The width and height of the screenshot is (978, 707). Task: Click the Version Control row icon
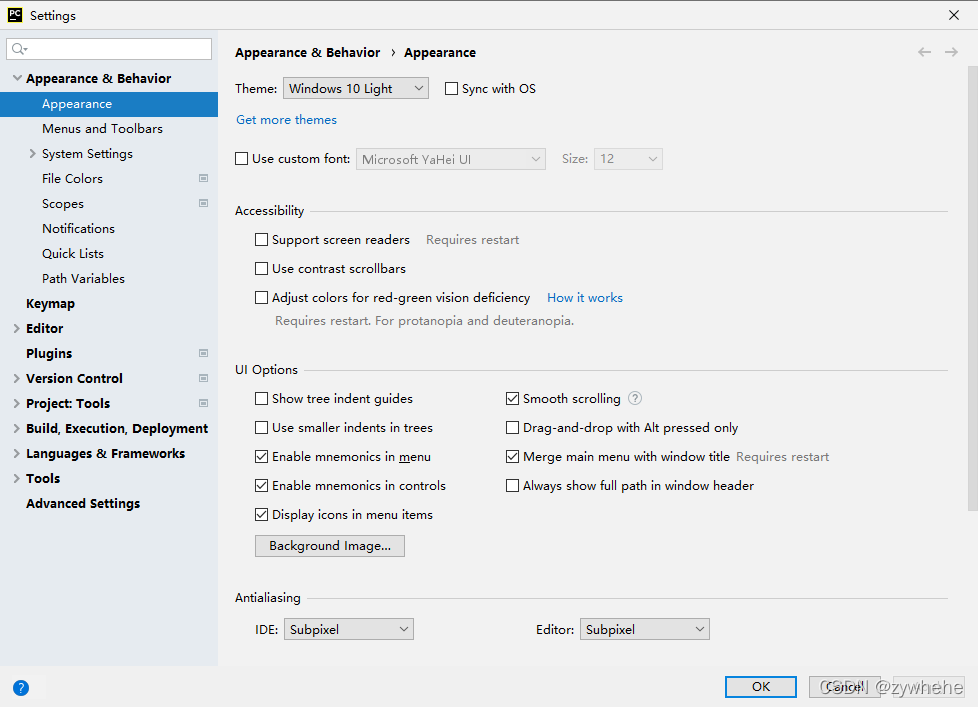(203, 378)
